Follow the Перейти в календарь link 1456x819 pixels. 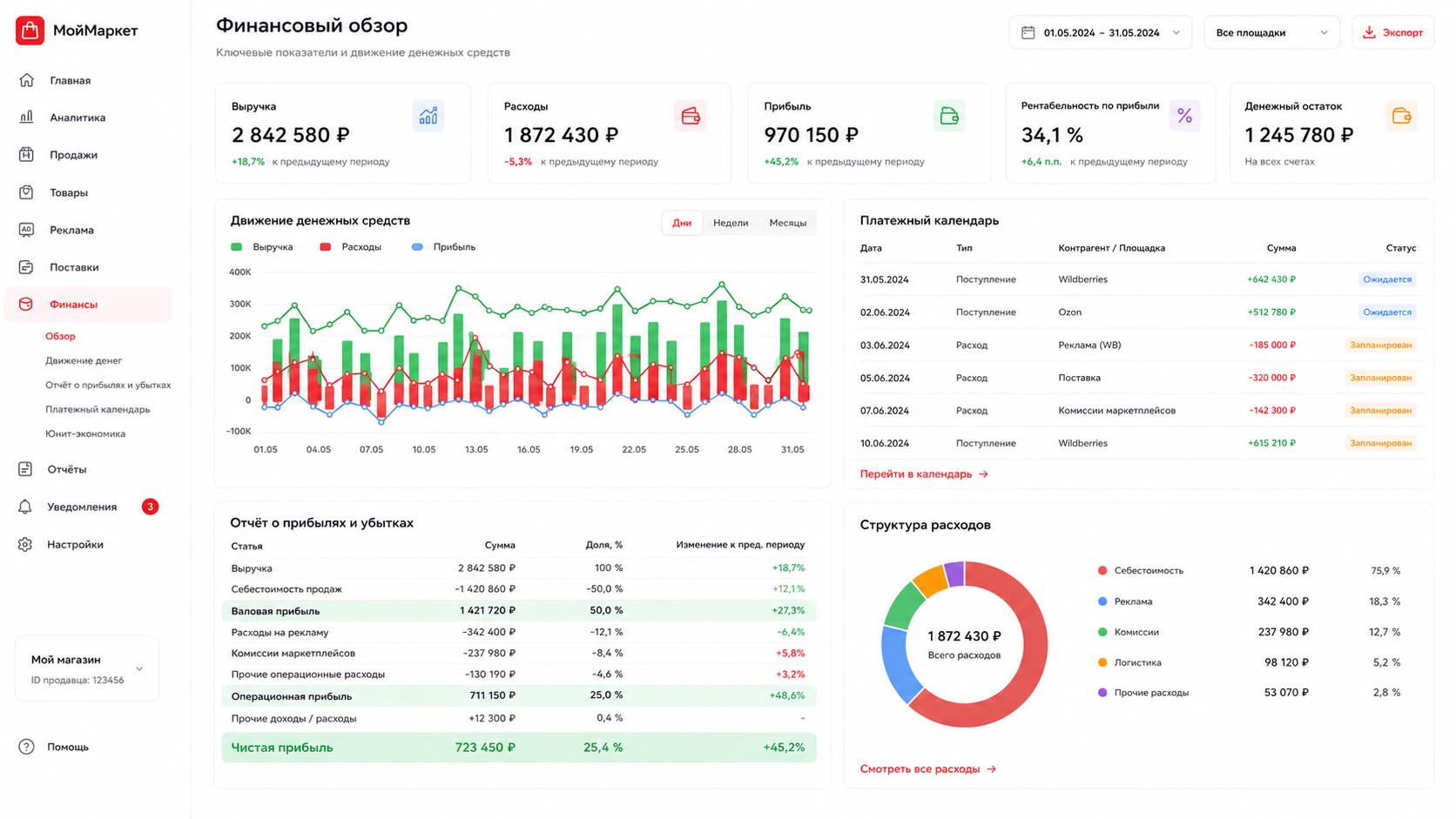(x=924, y=474)
